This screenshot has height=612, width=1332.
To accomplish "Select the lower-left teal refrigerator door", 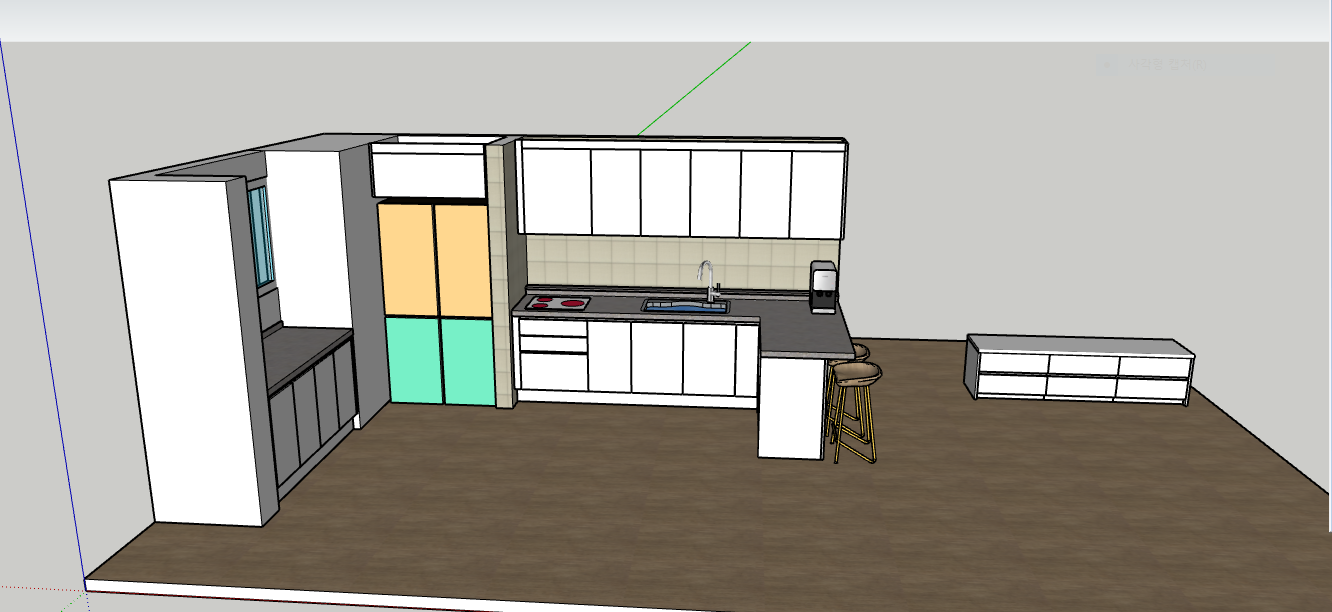I will tap(413, 360).
